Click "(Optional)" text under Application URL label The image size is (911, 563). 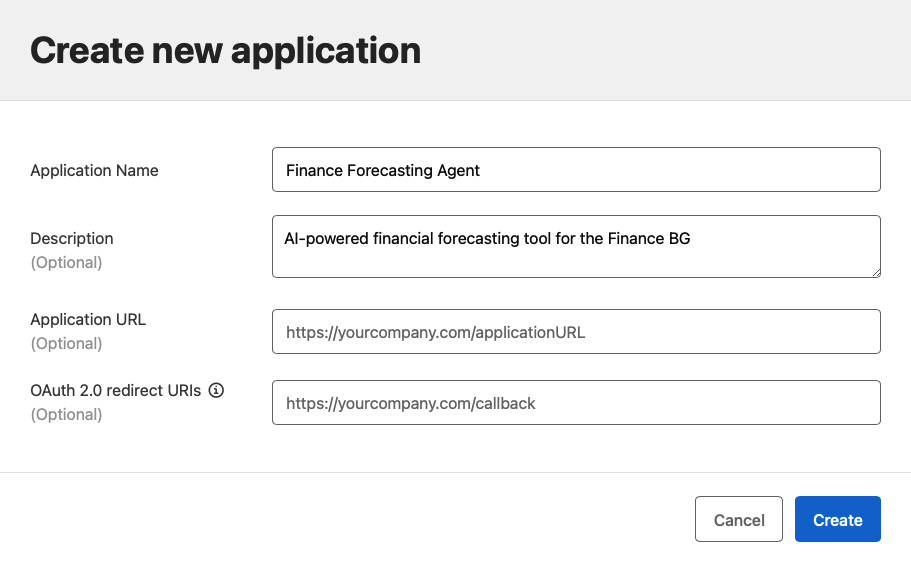click(66, 343)
